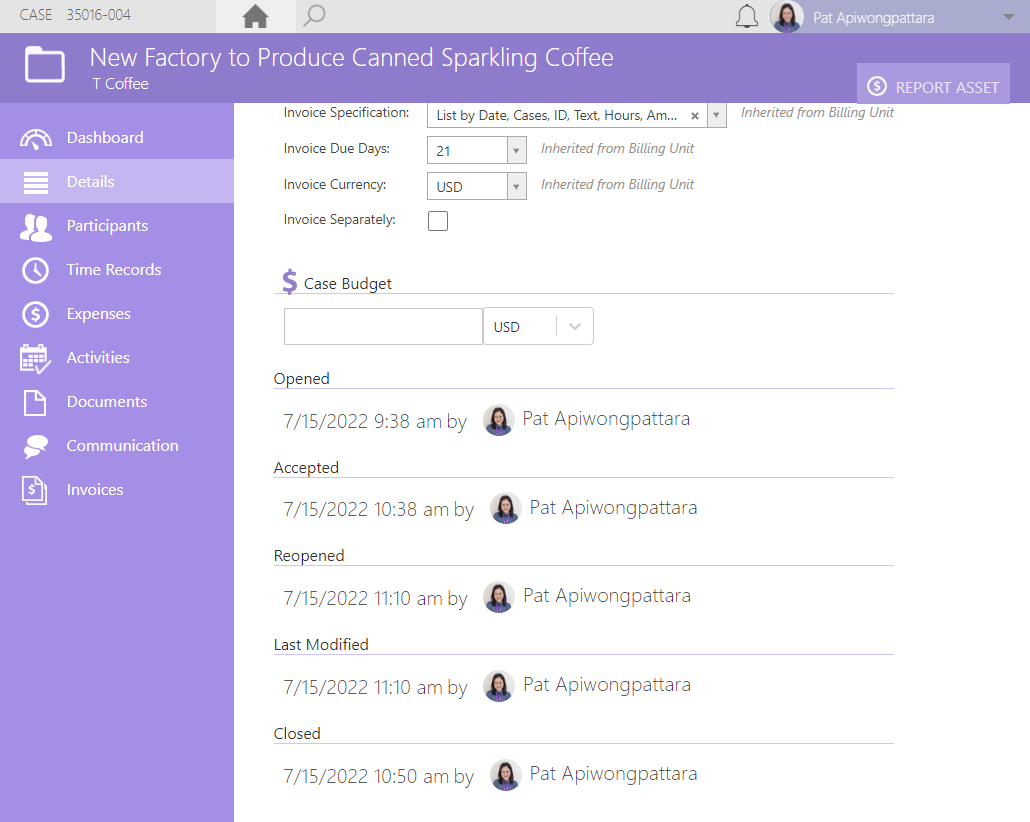
Task: Click the user avatar in top bar
Action: (787, 16)
